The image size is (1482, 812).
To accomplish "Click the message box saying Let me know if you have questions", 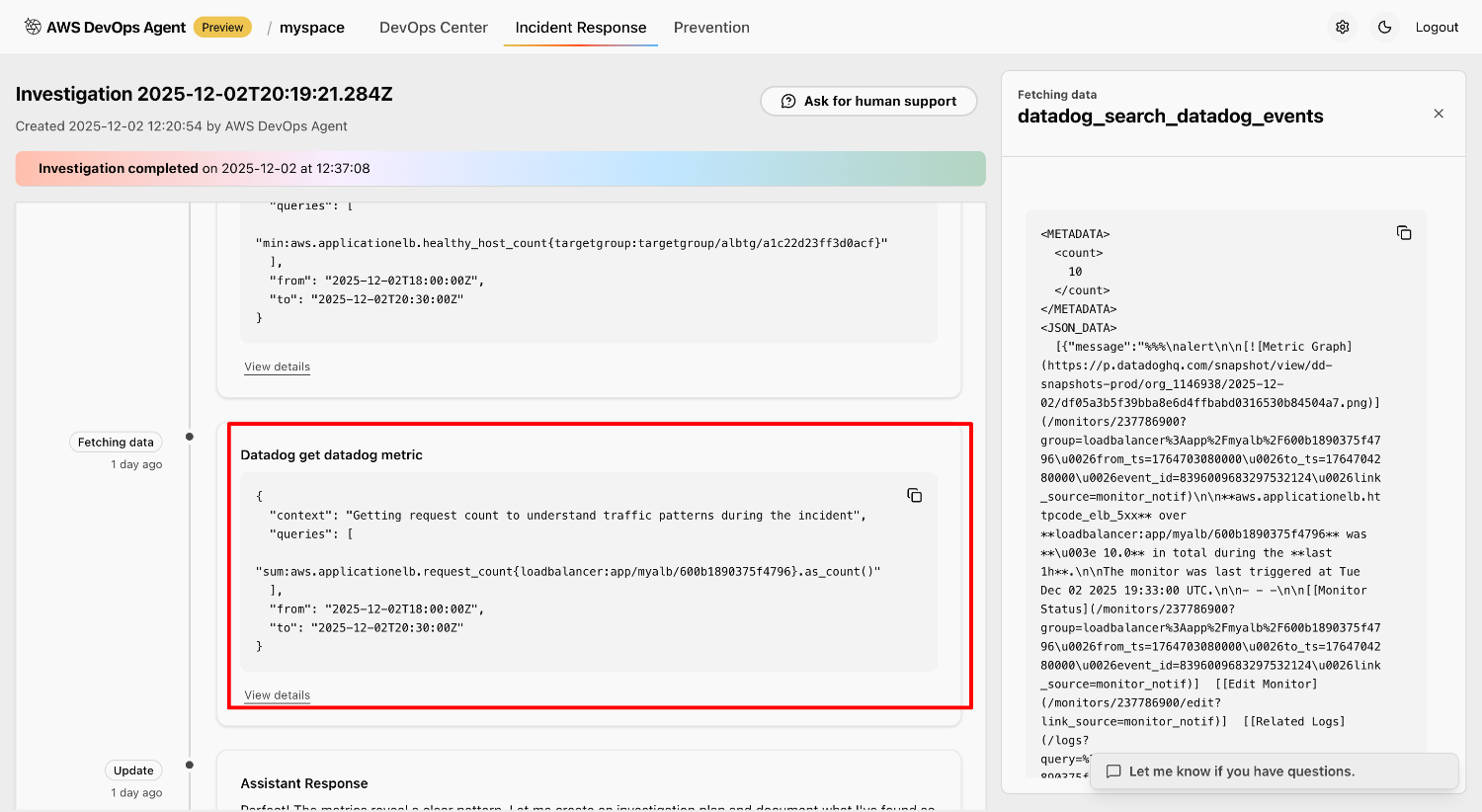I will tap(1275, 771).
